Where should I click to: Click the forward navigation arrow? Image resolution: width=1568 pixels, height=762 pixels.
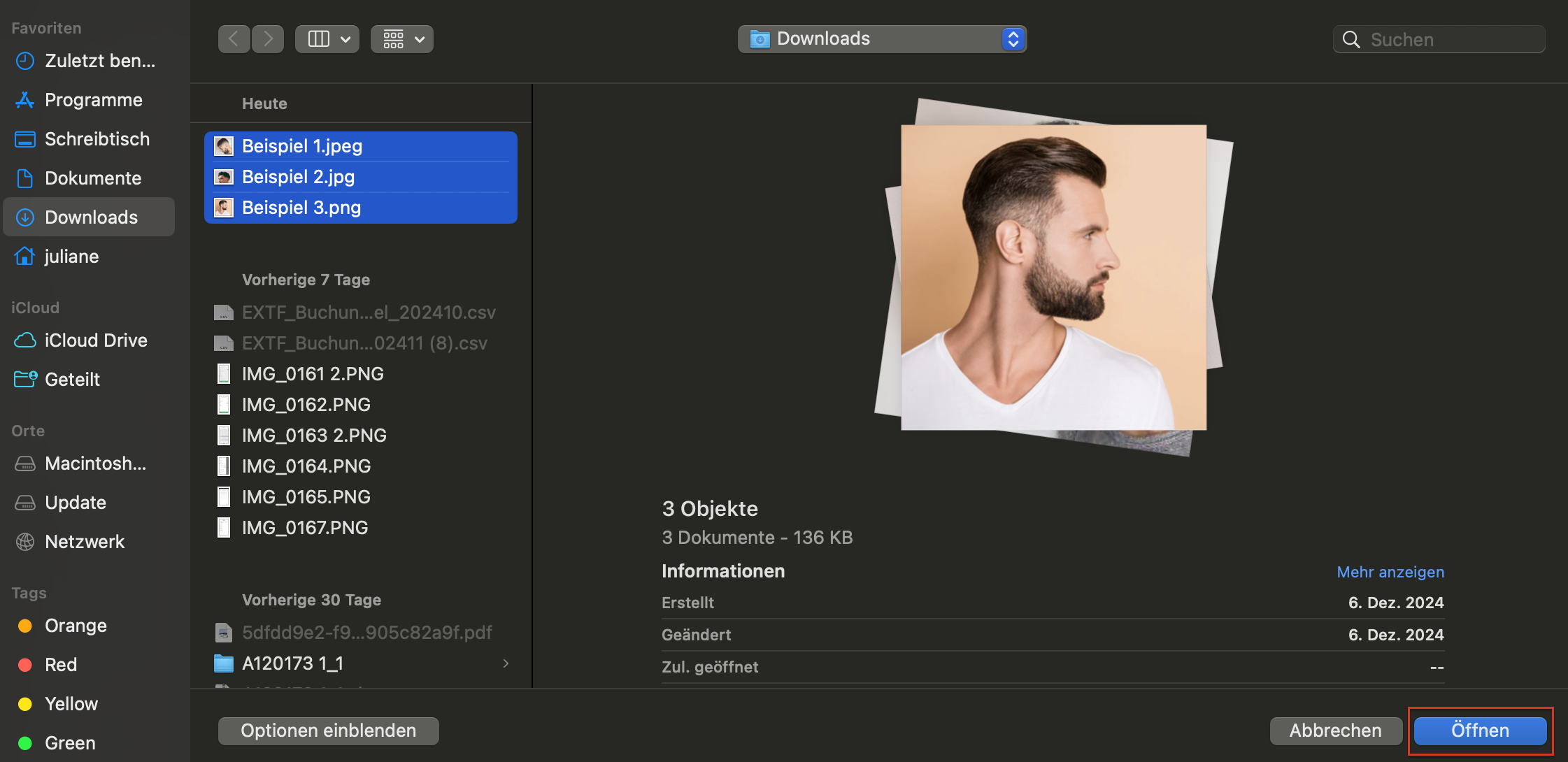(x=268, y=39)
